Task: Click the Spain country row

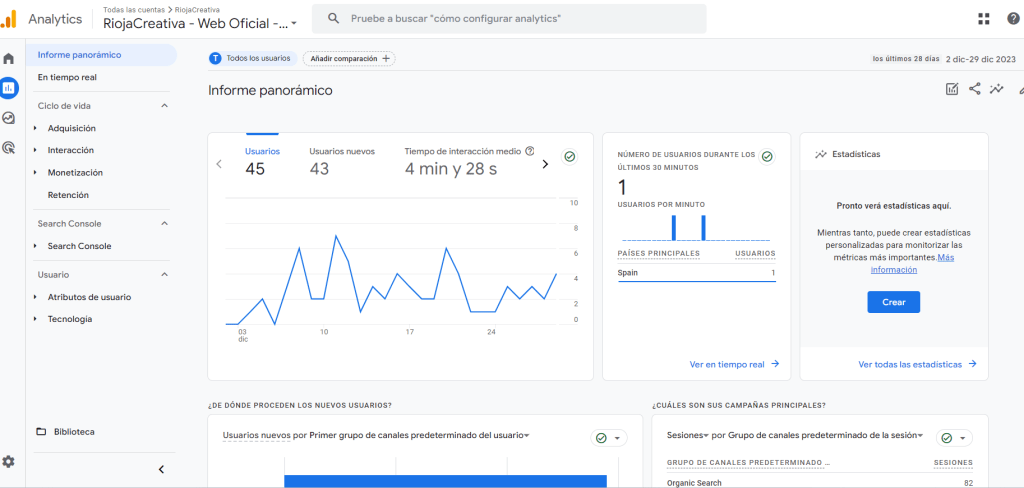Action: click(696, 273)
